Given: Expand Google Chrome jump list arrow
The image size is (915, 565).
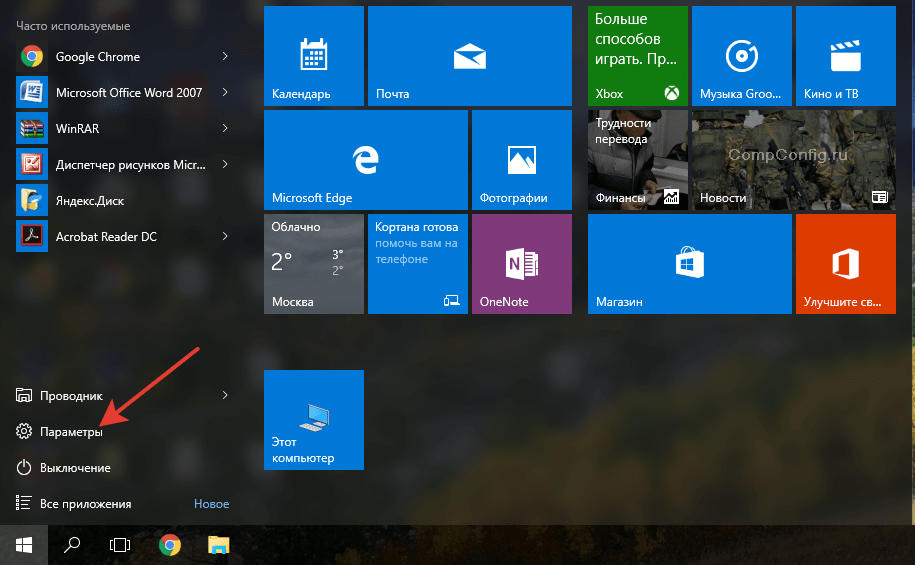Looking at the screenshot, I should pos(225,56).
